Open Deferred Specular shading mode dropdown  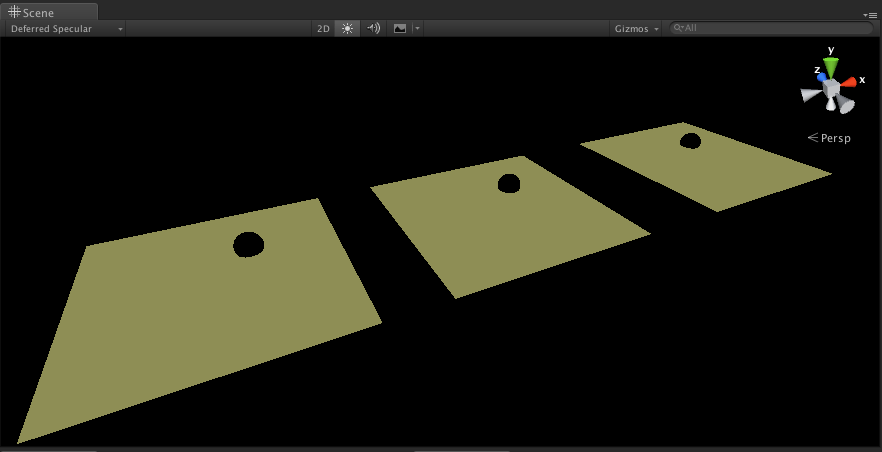pyautogui.click(x=66, y=29)
